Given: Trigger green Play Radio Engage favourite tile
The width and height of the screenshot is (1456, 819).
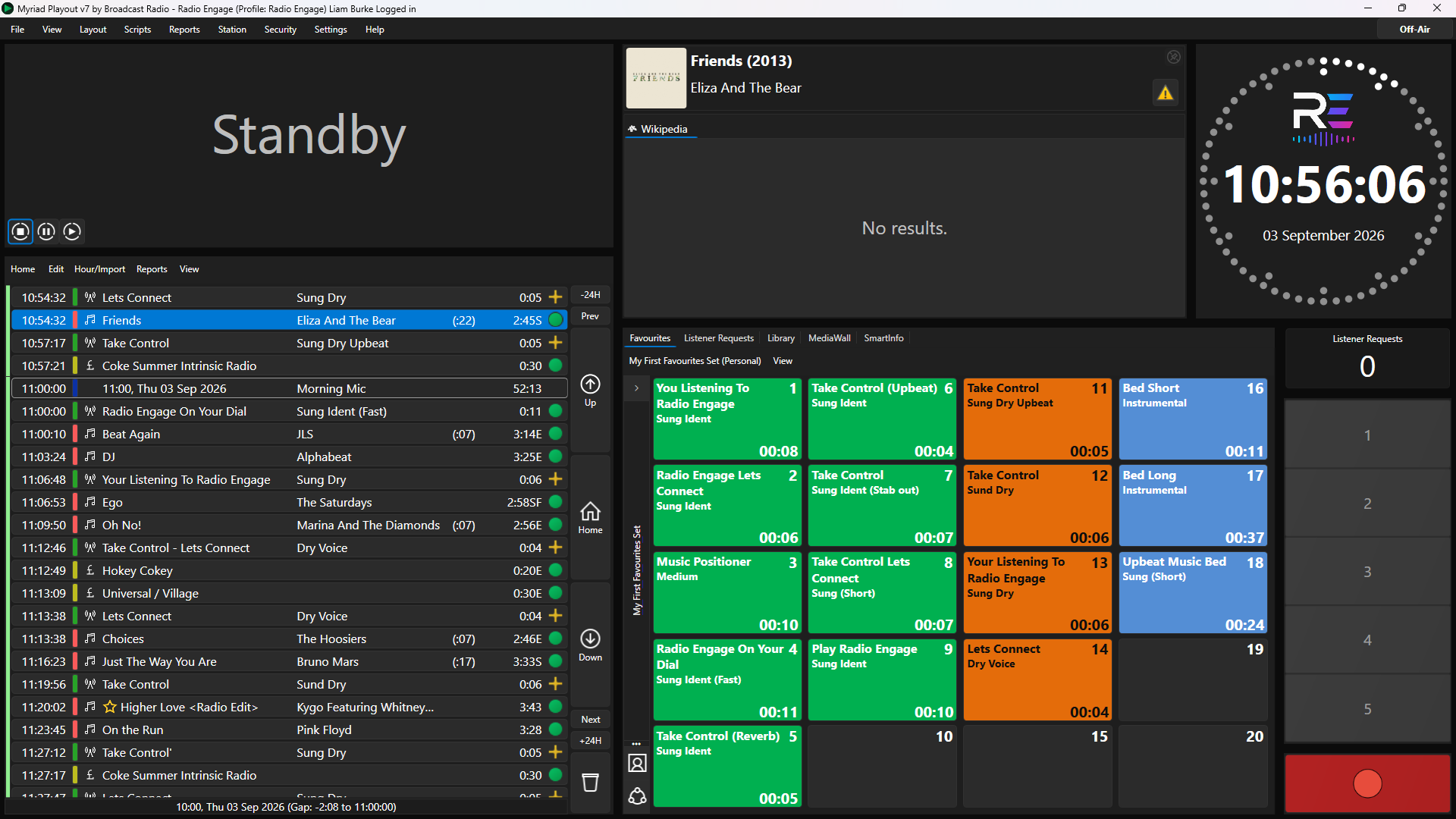Looking at the screenshot, I should pyautogui.click(x=882, y=680).
